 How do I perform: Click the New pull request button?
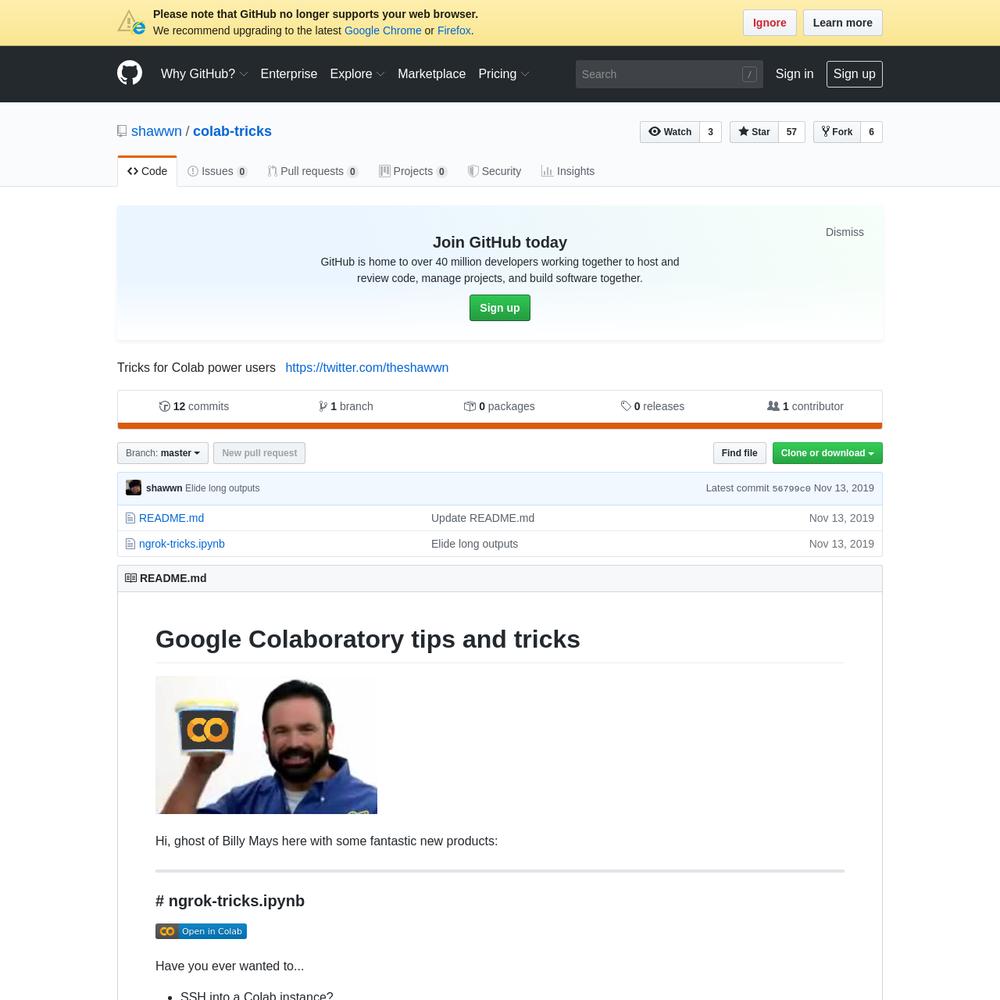(x=259, y=453)
